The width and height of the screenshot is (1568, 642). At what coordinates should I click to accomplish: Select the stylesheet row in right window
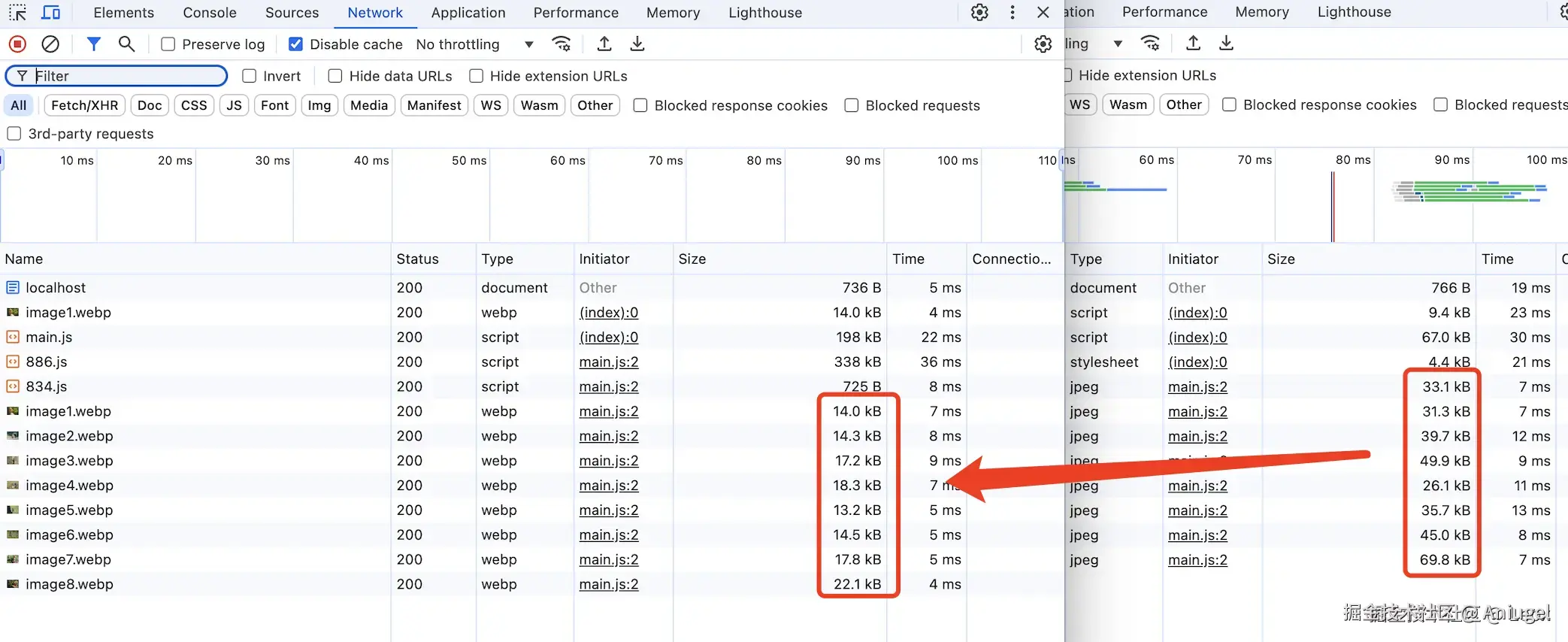tap(1316, 362)
